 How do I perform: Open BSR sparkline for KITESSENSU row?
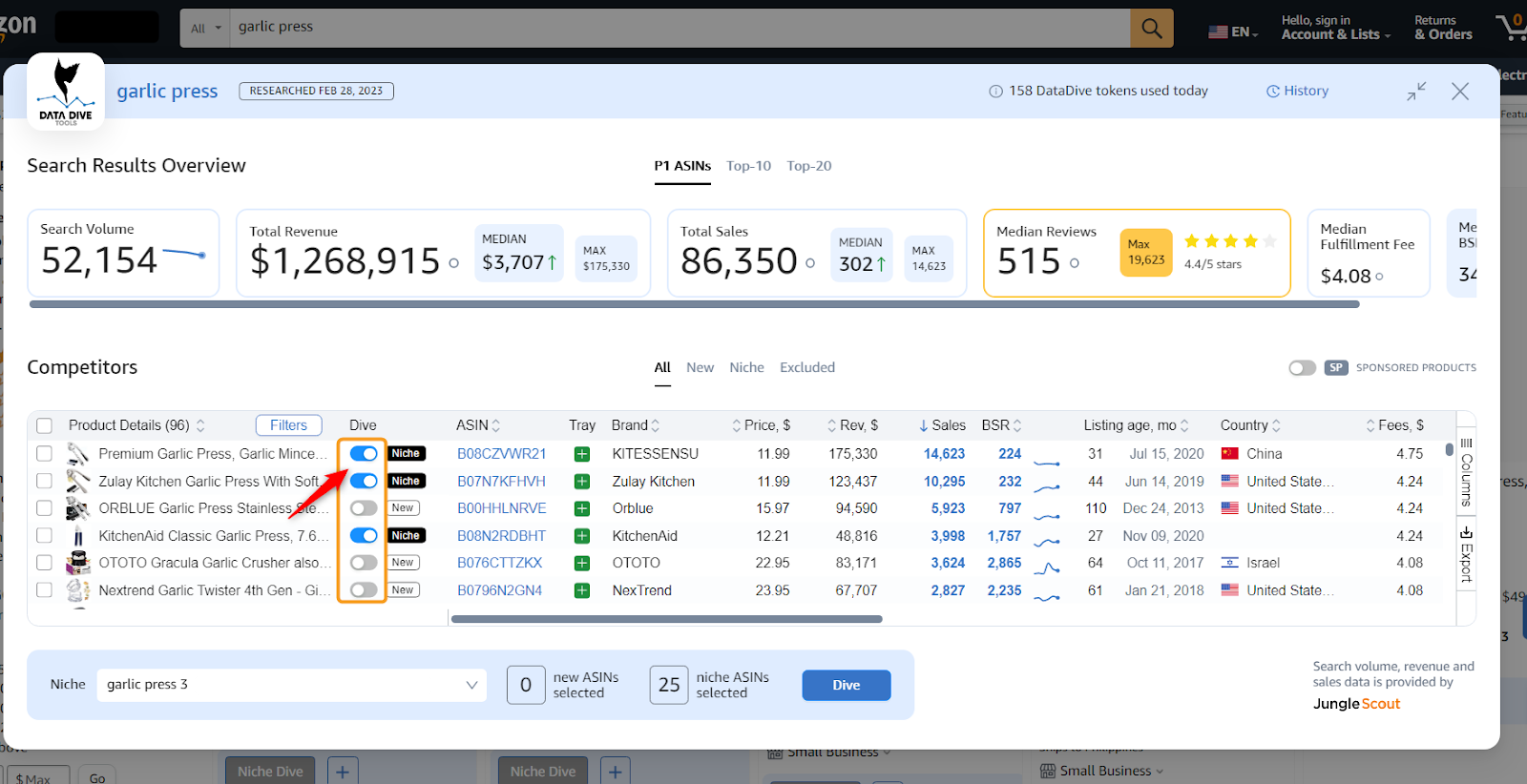pyautogui.click(x=1047, y=463)
